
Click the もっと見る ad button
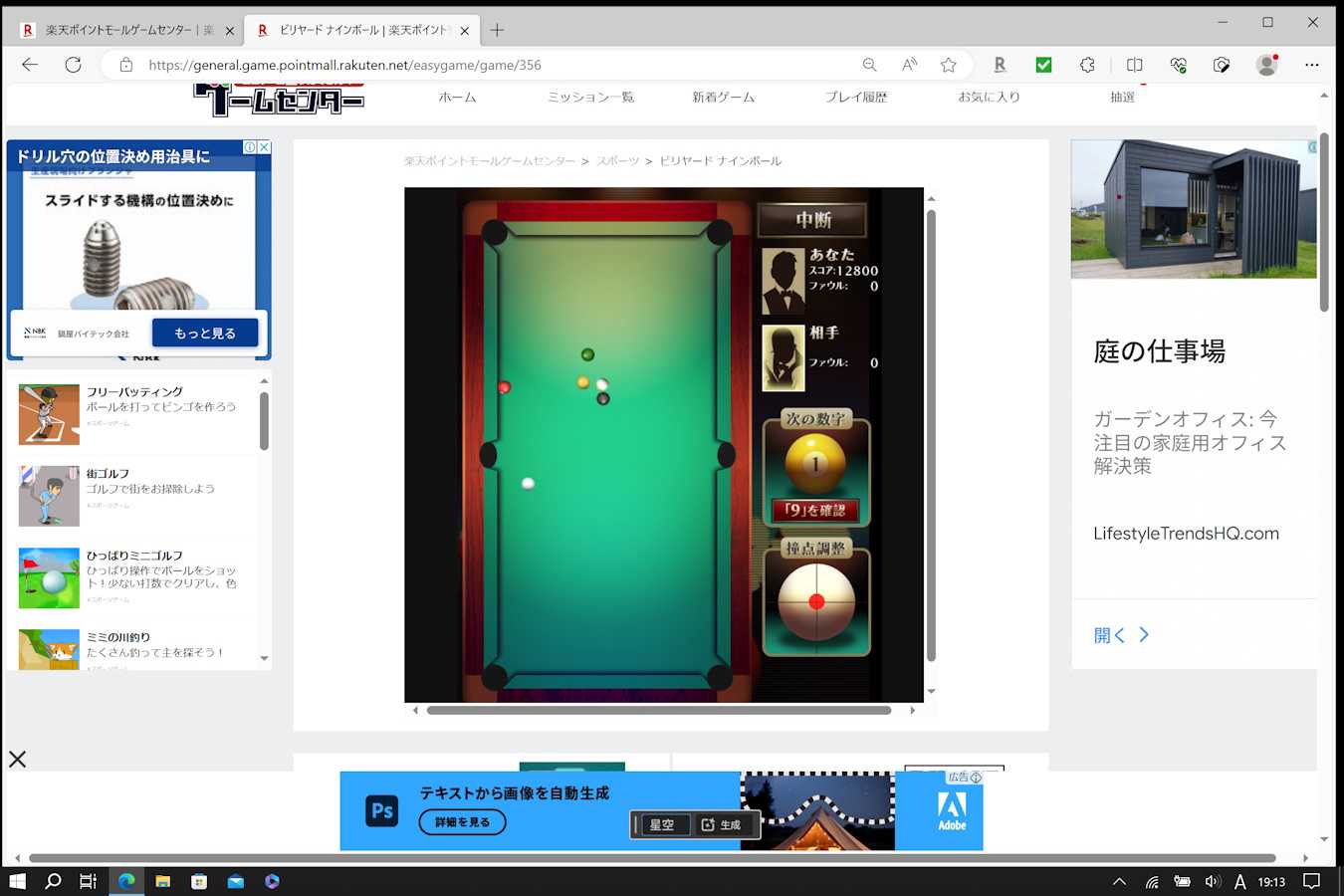coord(205,334)
